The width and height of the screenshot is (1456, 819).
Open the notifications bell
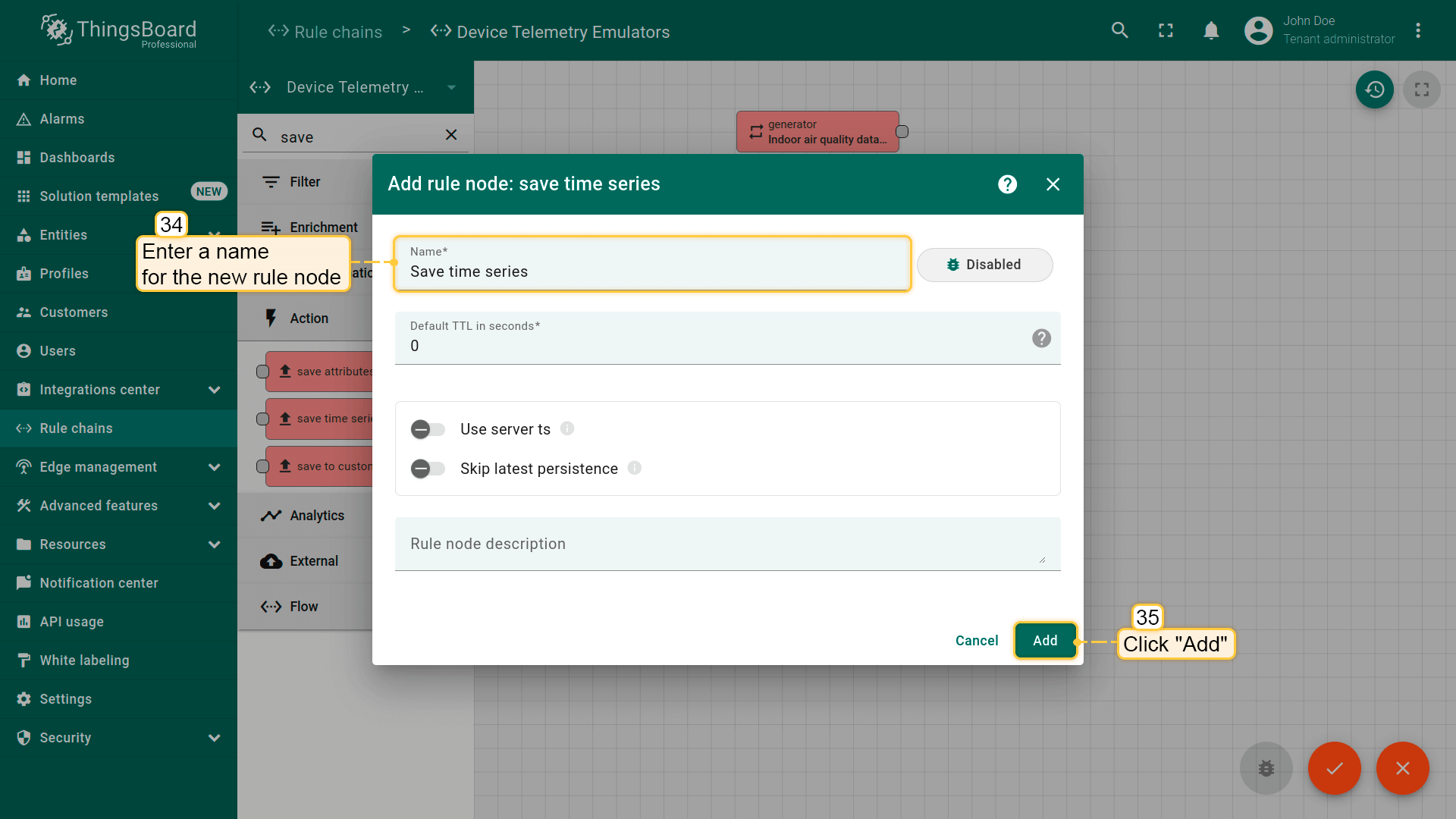click(x=1211, y=30)
